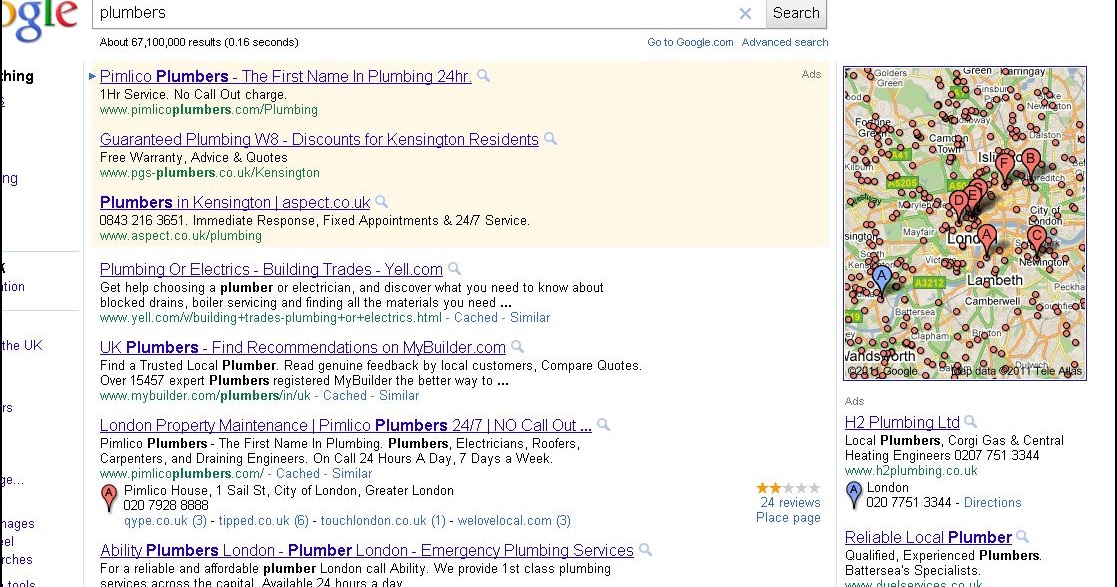Screen dimensions: 1117x587
Task: Select the UK filter in left sidebar
Action: click(x=22, y=345)
